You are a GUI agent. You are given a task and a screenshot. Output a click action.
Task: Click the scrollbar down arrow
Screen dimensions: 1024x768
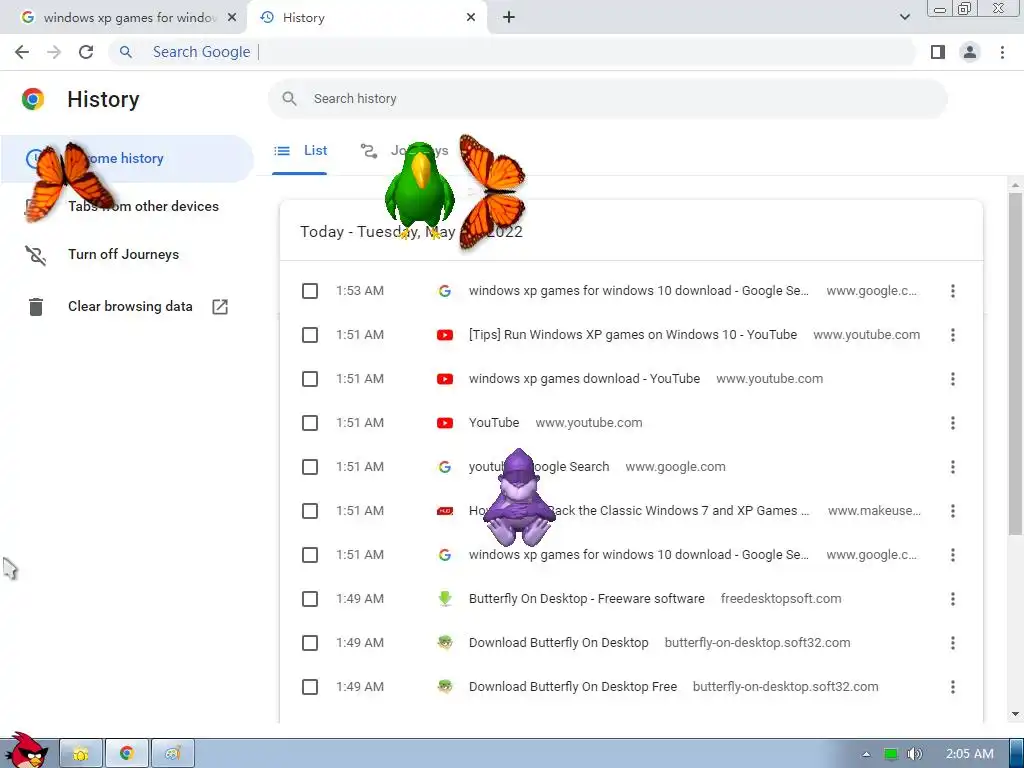(1015, 714)
